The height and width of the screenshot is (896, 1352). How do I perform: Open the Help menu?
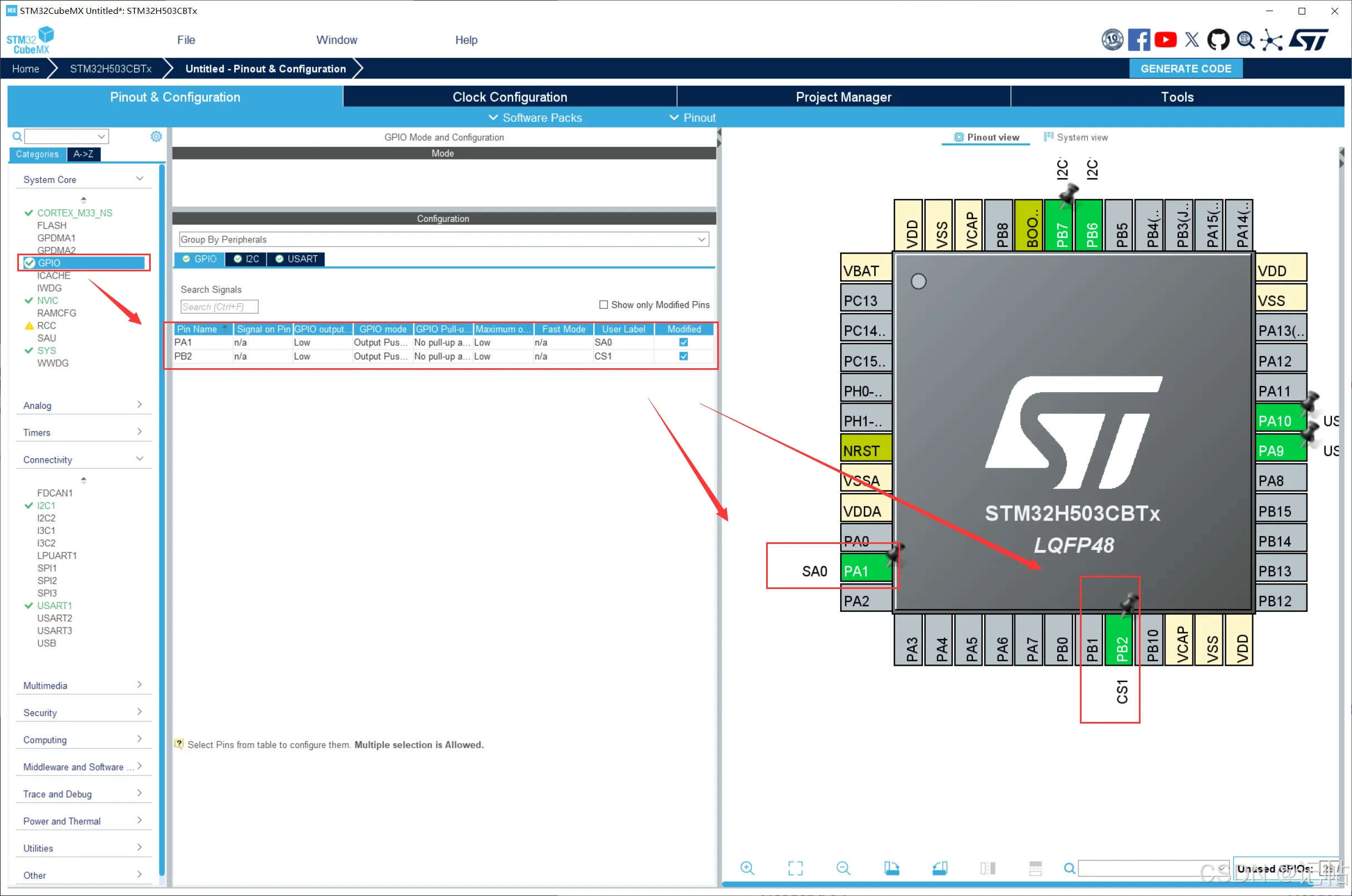pyautogui.click(x=466, y=40)
